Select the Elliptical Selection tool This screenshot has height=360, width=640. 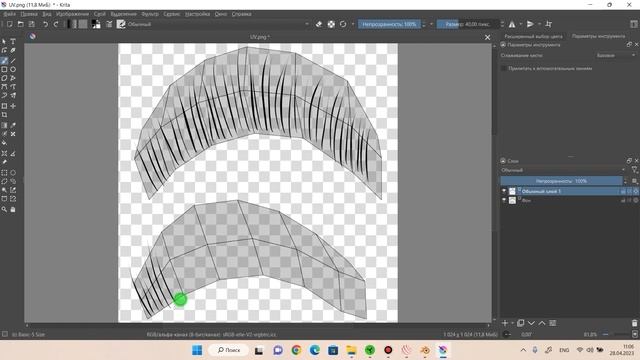pos(13,173)
